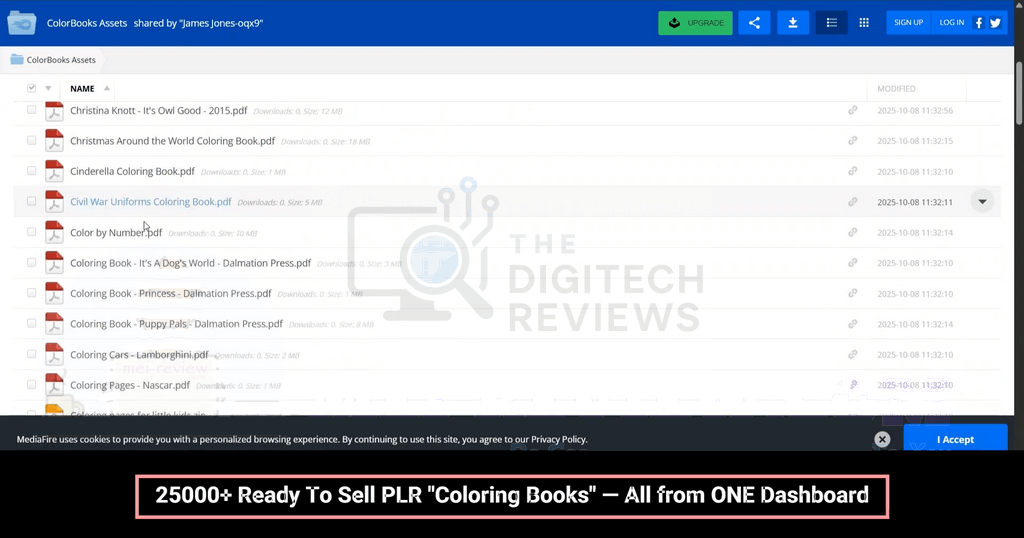This screenshot has height=538, width=1024.
Task: Click PDF icon of Coloring Pages Nascar
Action: click(x=54, y=385)
